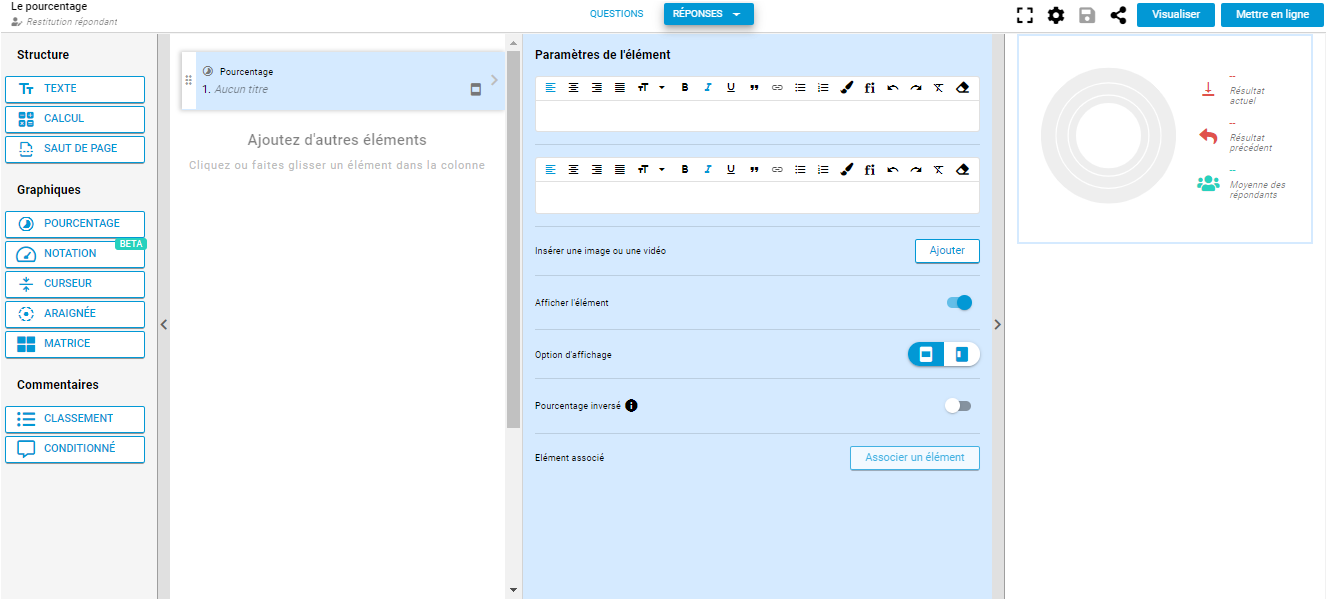Select half-width display option
This screenshot has width=1327, height=600.
962,354
